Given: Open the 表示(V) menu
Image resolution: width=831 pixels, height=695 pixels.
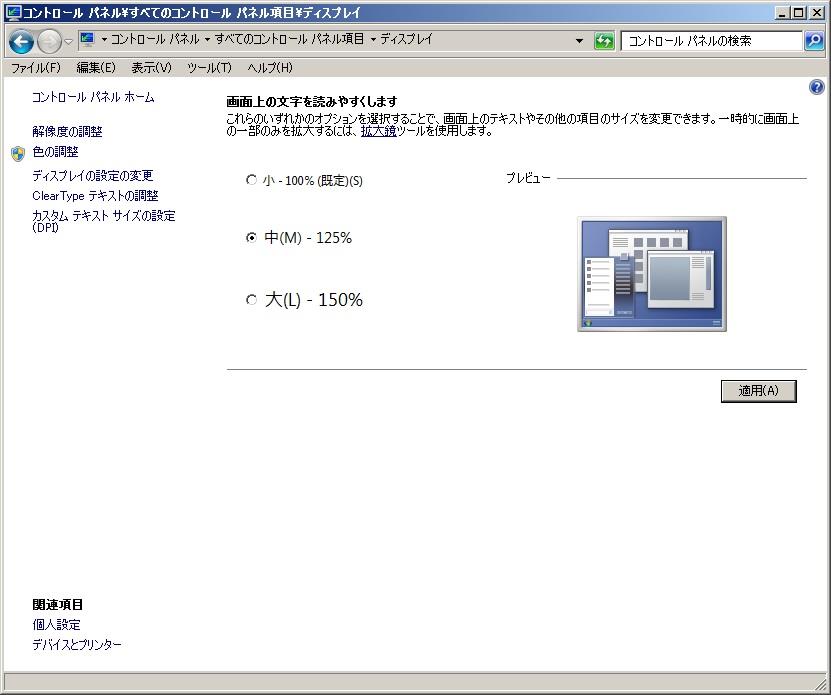Looking at the screenshot, I should click(x=152, y=68).
